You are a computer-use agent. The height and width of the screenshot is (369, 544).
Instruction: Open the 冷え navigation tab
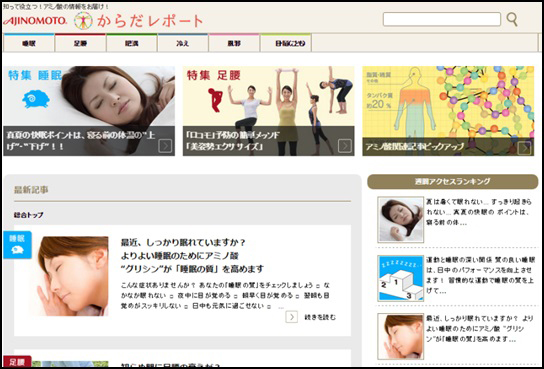pyautogui.click(x=183, y=43)
